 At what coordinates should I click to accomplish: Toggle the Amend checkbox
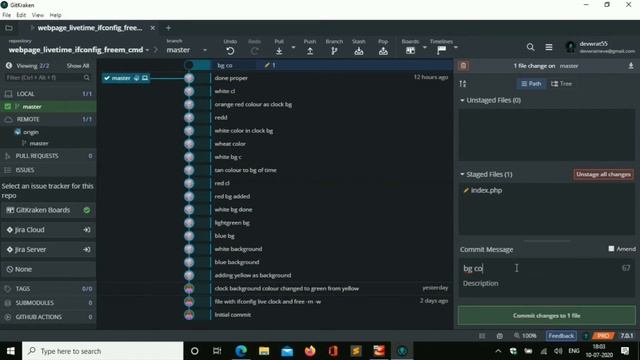(x=611, y=249)
